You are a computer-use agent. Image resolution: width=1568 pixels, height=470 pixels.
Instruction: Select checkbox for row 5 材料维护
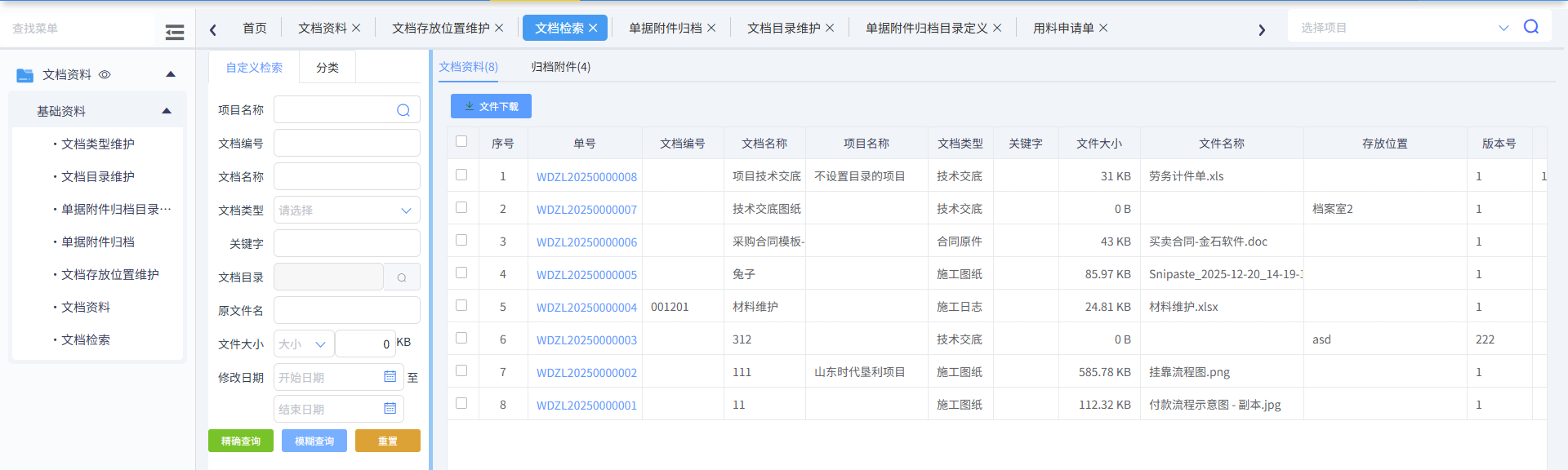pyautogui.click(x=461, y=305)
